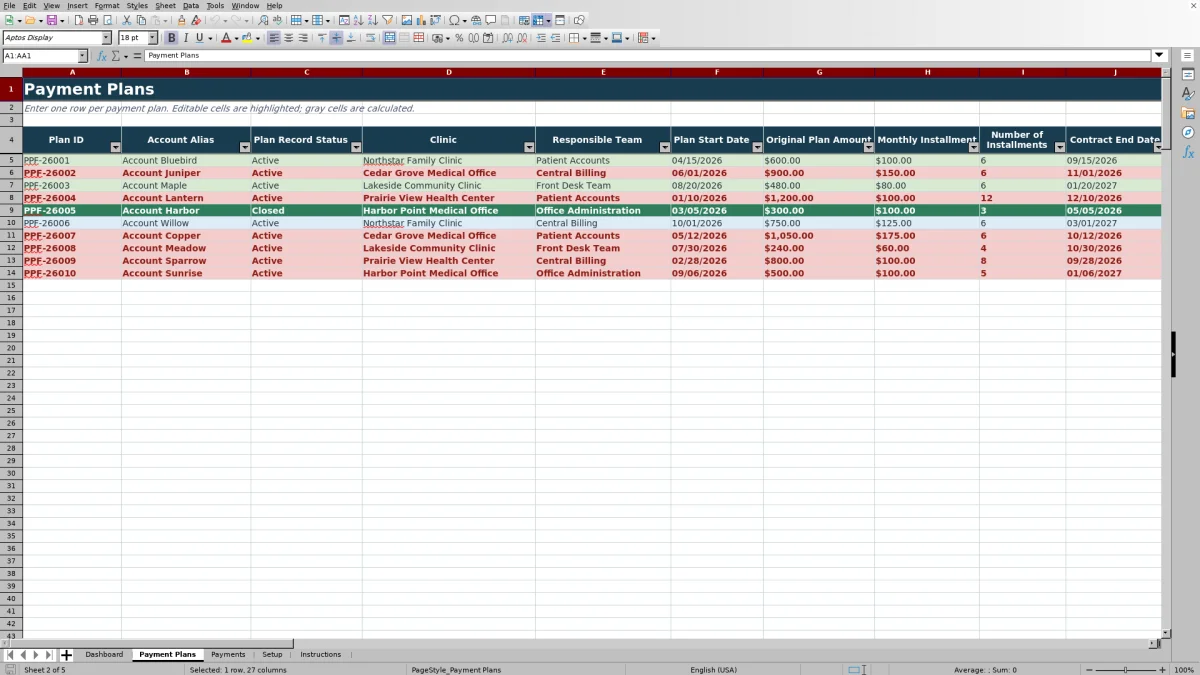Open Monthly Installment filter dropdown
1200x675 pixels.
point(973,147)
